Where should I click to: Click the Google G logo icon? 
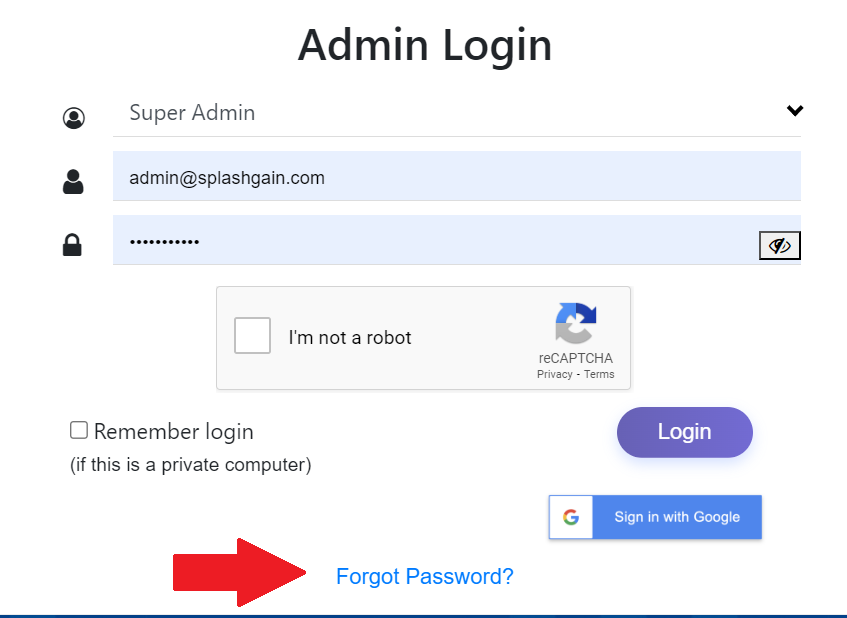[571, 517]
